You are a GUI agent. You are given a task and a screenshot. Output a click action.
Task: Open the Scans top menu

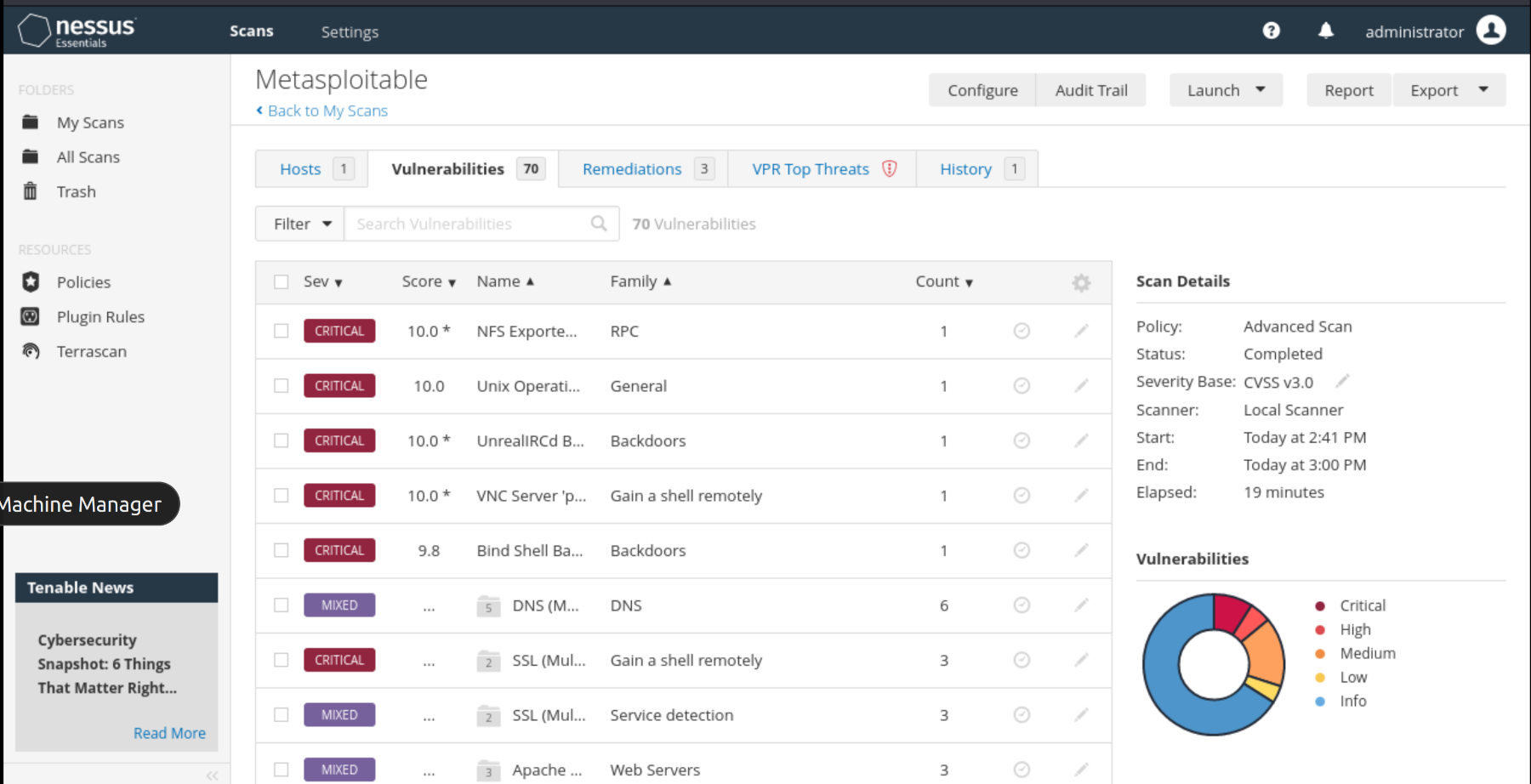point(251,31)
